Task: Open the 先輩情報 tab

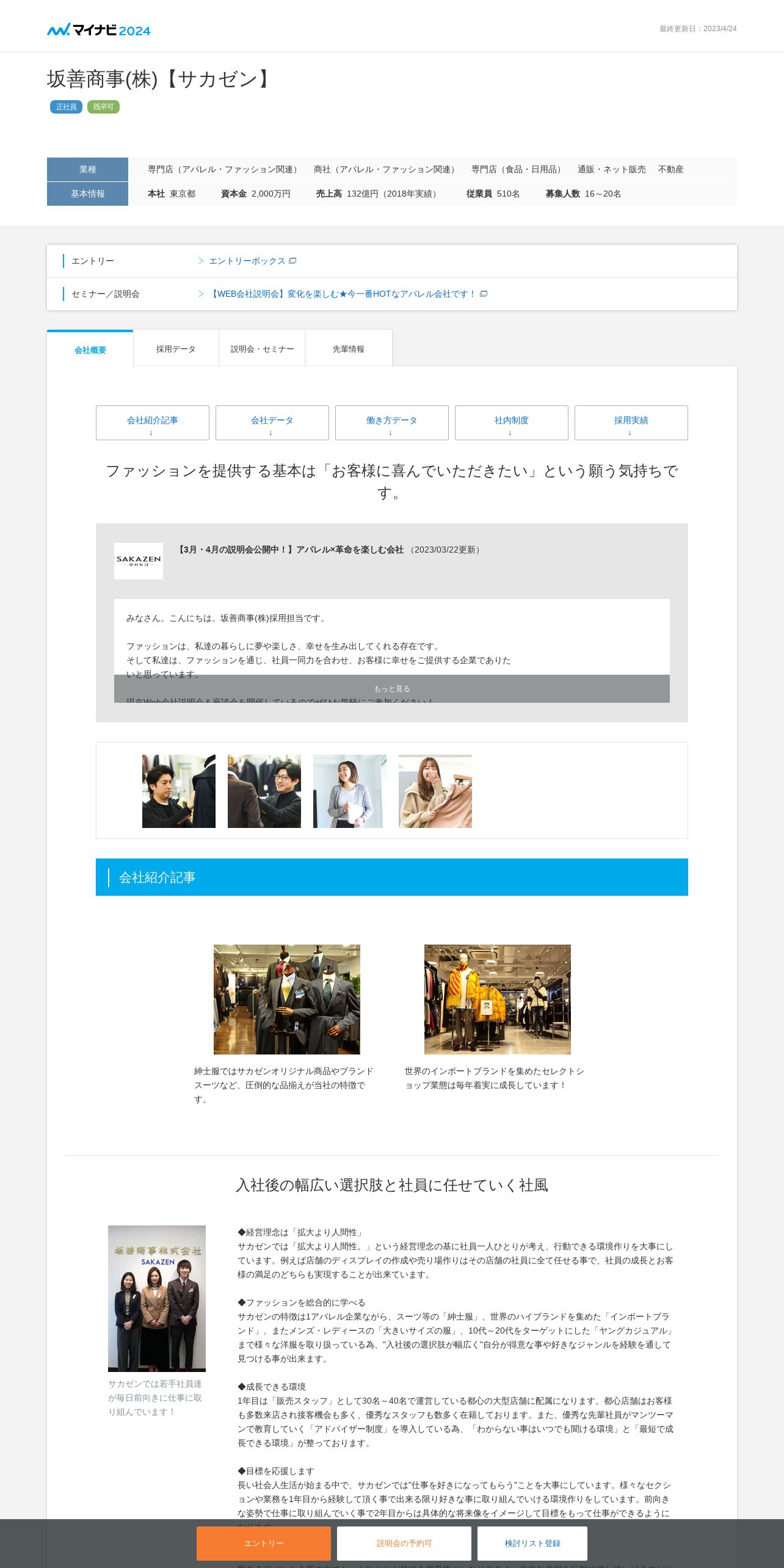Action: tap(349, 349)
